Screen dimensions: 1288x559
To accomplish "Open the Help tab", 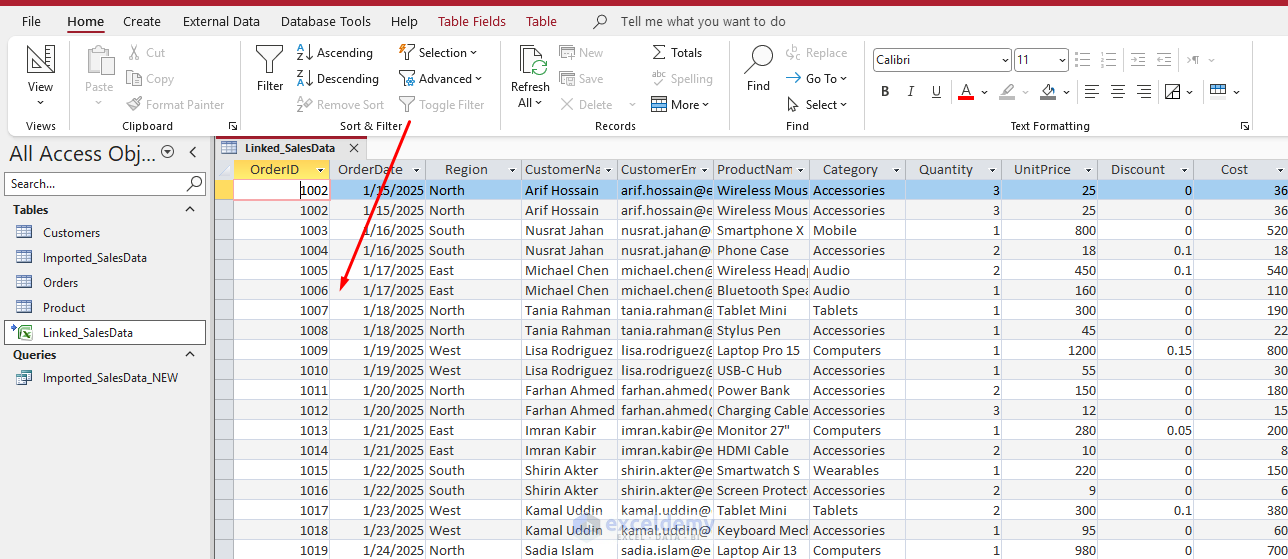I will click(x=404, y=21).
